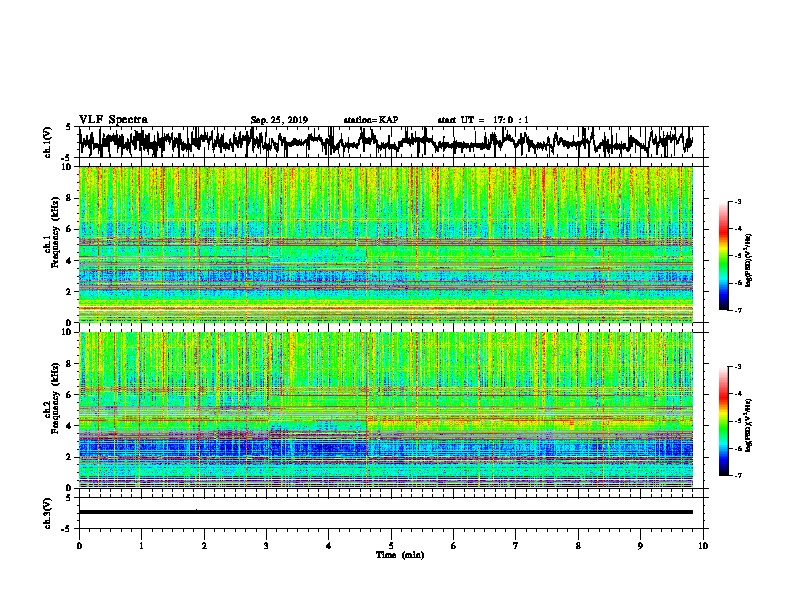
Task: Click the "-5" tick on ch.1(V) axis
Action: point(67,158)
